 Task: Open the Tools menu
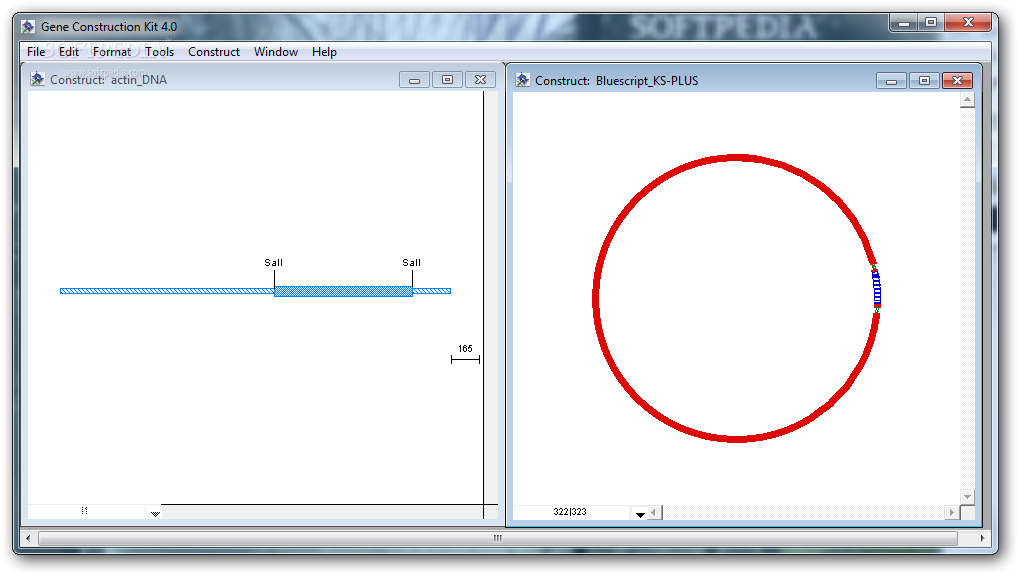coord(159,52)
